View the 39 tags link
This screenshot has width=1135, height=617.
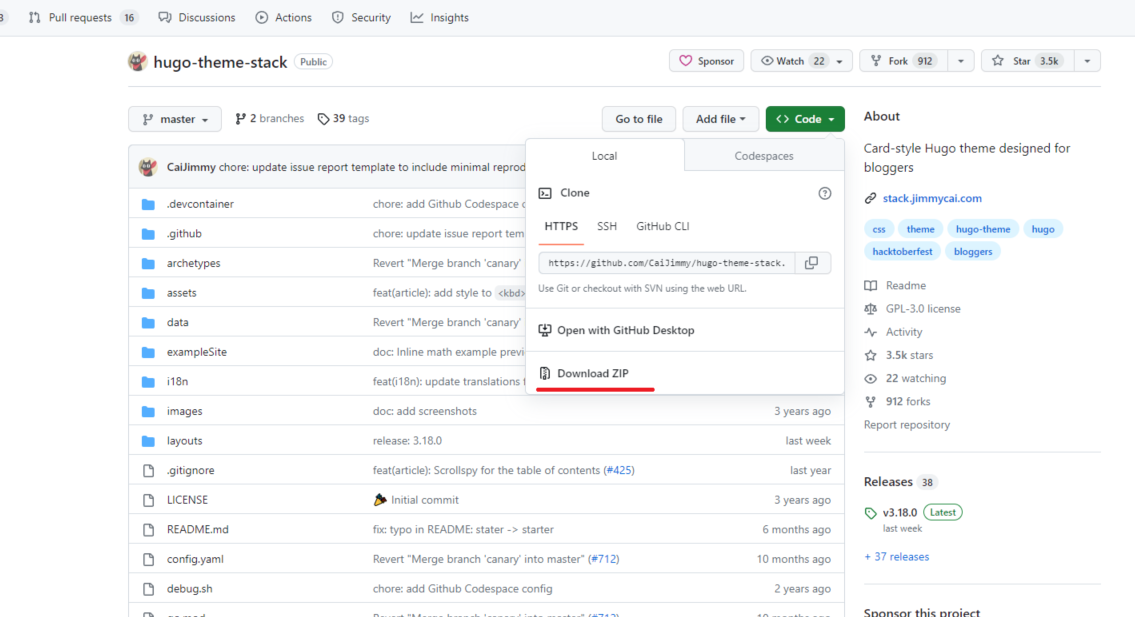coord(343,119)
